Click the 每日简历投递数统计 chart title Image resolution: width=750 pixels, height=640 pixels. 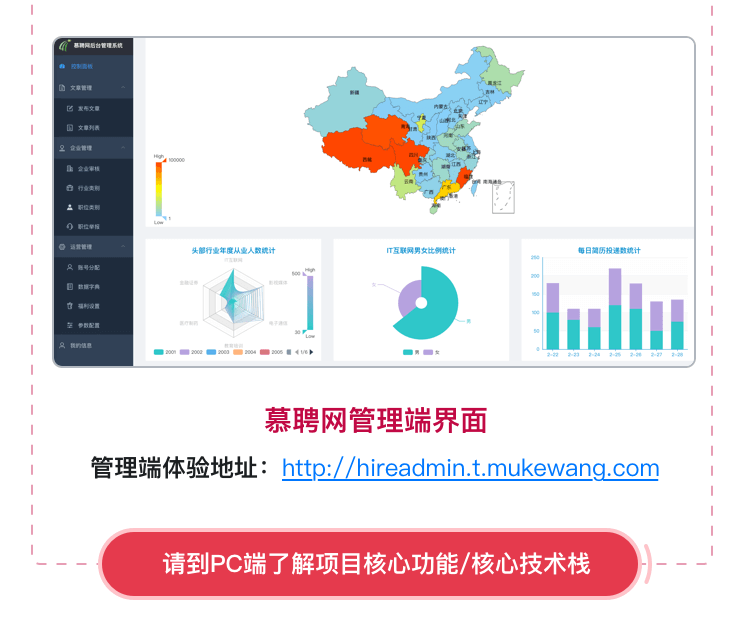[609, 250]
